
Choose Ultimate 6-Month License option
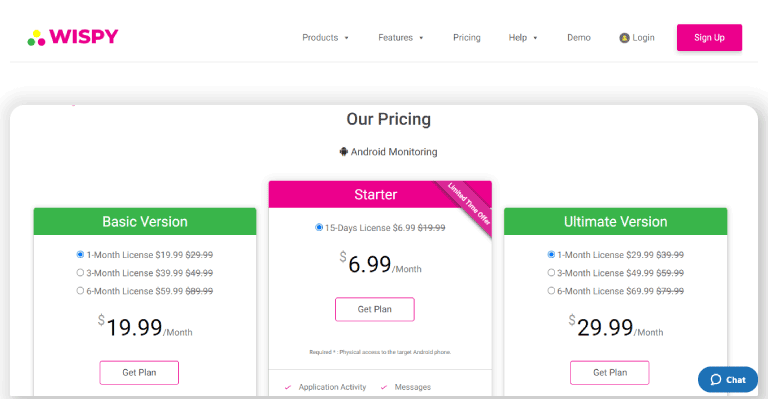tap(551, 291)
